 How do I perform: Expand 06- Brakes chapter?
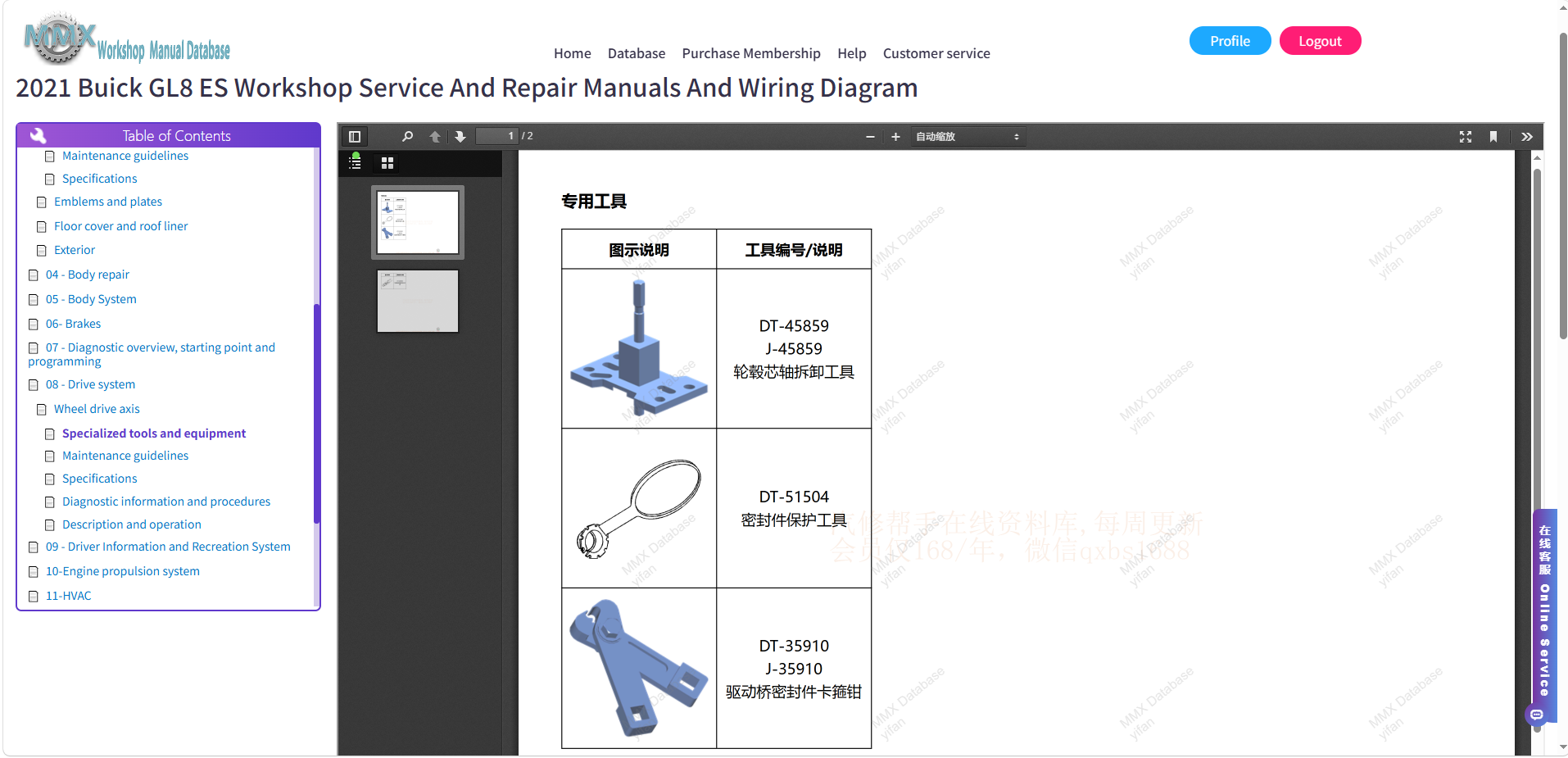73,324
